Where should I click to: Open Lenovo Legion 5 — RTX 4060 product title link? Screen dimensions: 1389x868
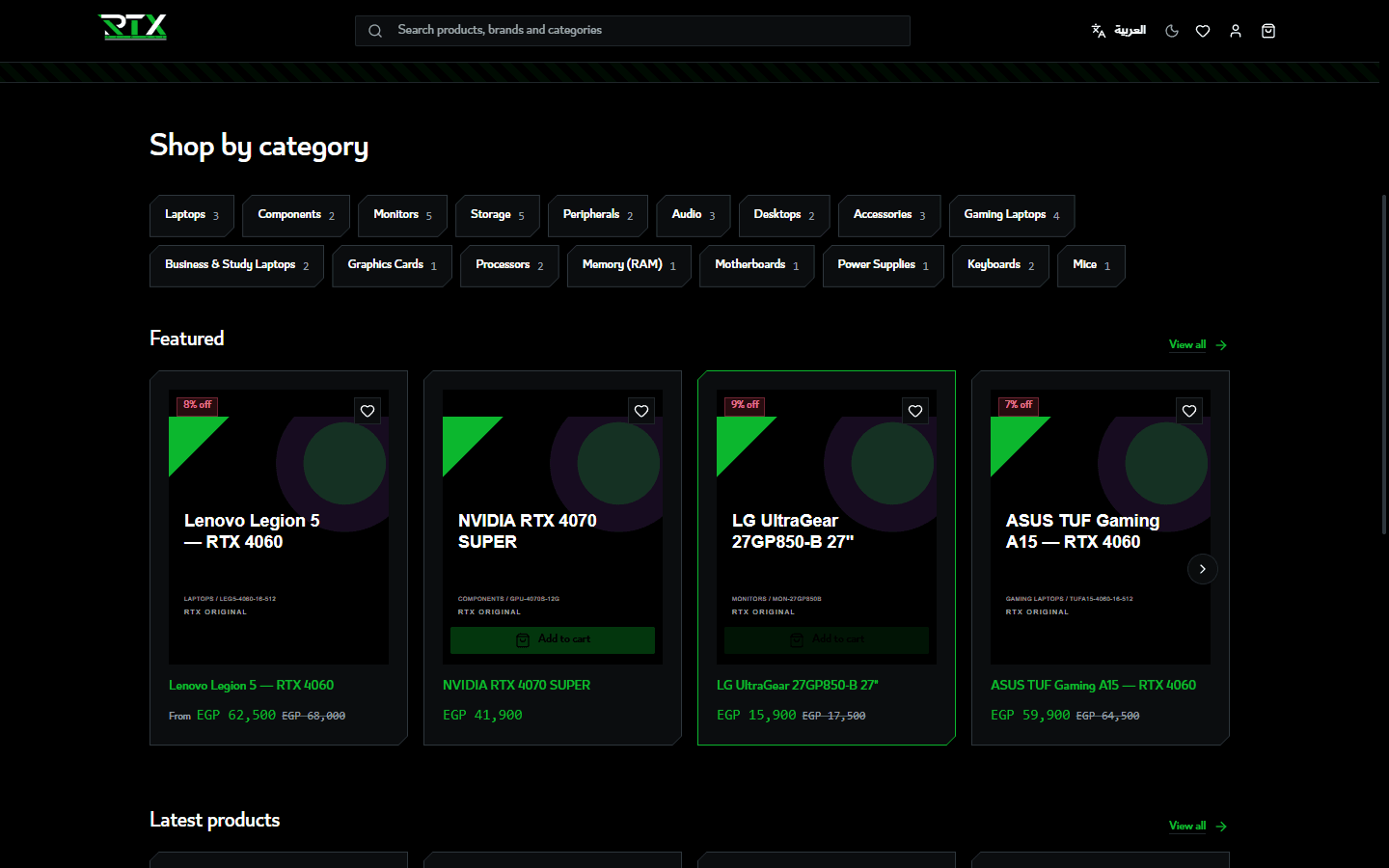252,686
